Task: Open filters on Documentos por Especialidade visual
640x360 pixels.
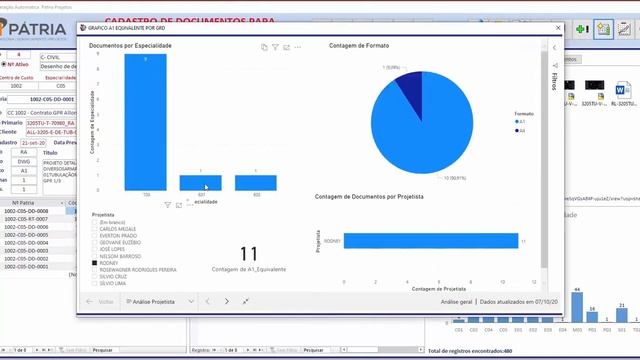Action: (x=276, y=47)
